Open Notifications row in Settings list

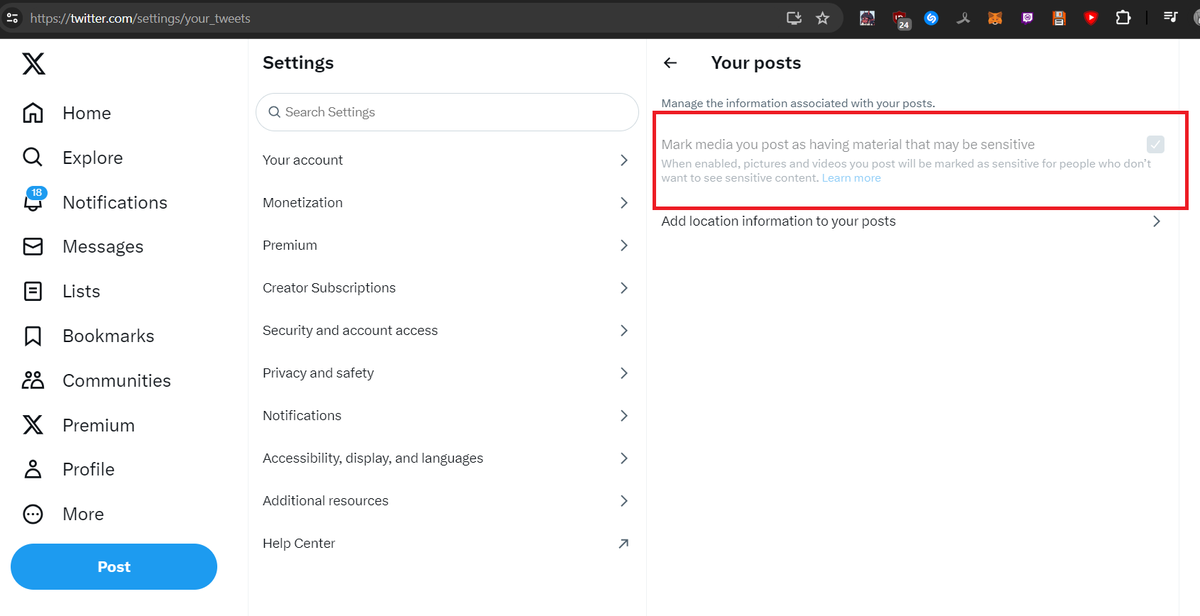point(447,415)
